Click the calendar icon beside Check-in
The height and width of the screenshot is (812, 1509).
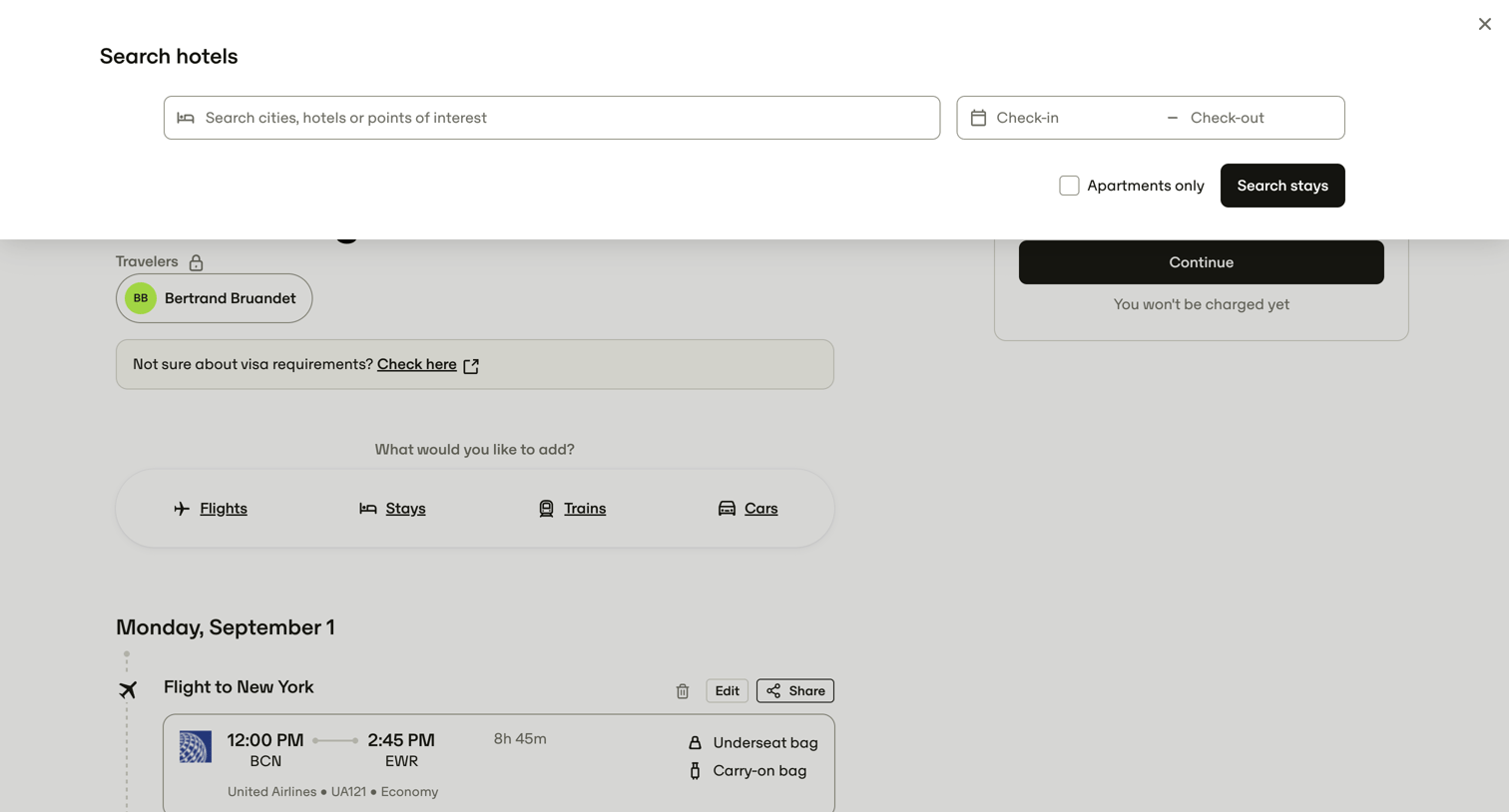(978, 118)
